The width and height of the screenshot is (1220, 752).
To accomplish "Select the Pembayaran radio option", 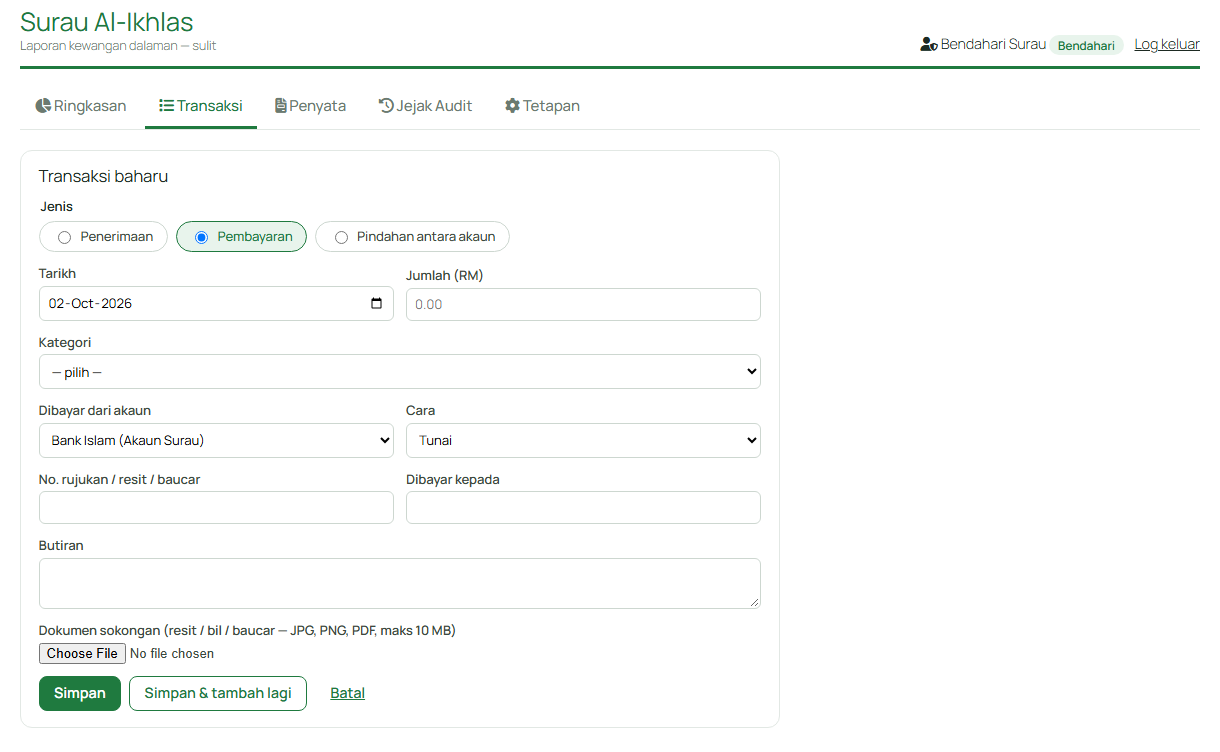I will tap(241, 237).
